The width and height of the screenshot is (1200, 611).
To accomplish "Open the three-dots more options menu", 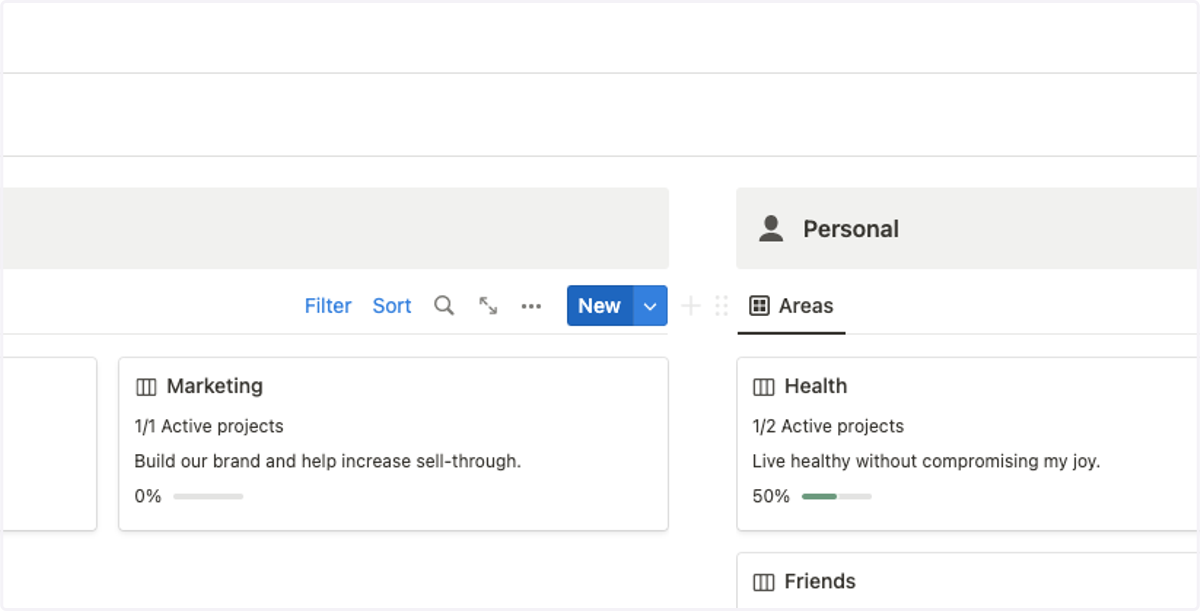I will (x=531, y=306).
